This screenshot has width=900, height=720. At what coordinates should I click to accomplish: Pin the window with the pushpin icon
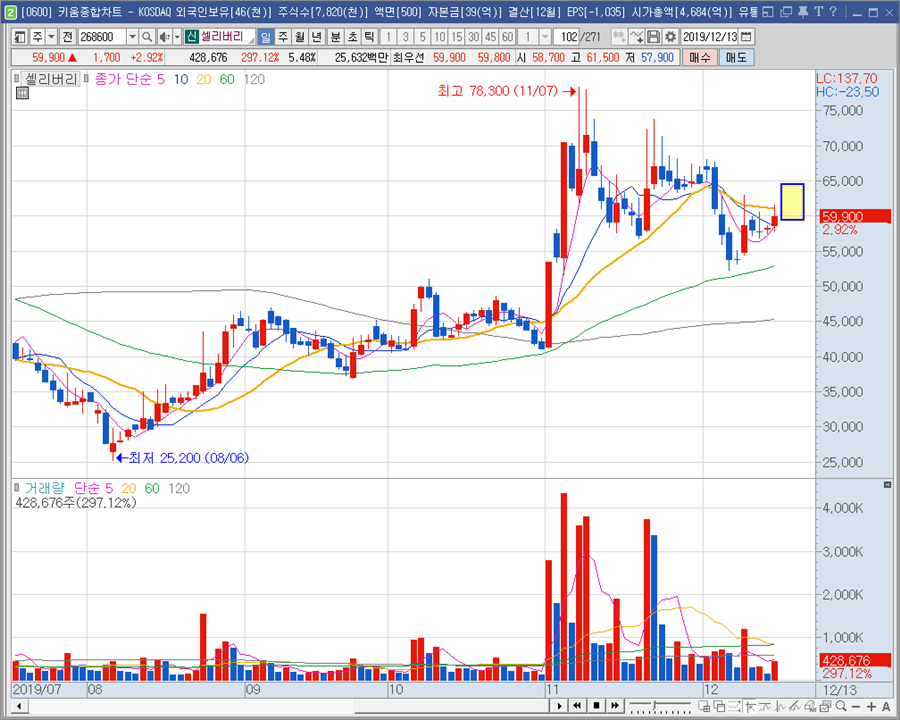point(803,11)
